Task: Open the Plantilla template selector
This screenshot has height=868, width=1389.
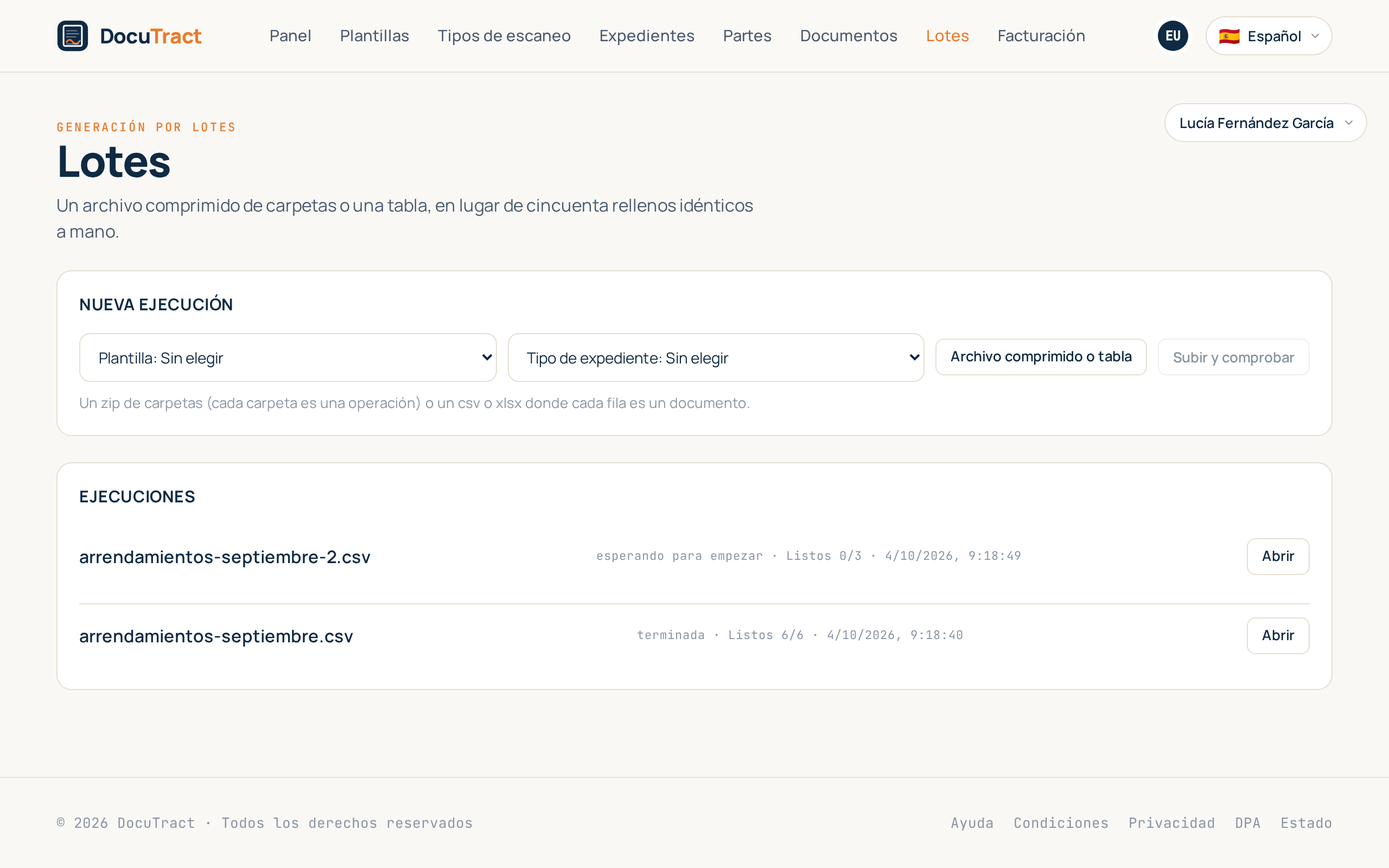Action: click(x=288, y=358)
